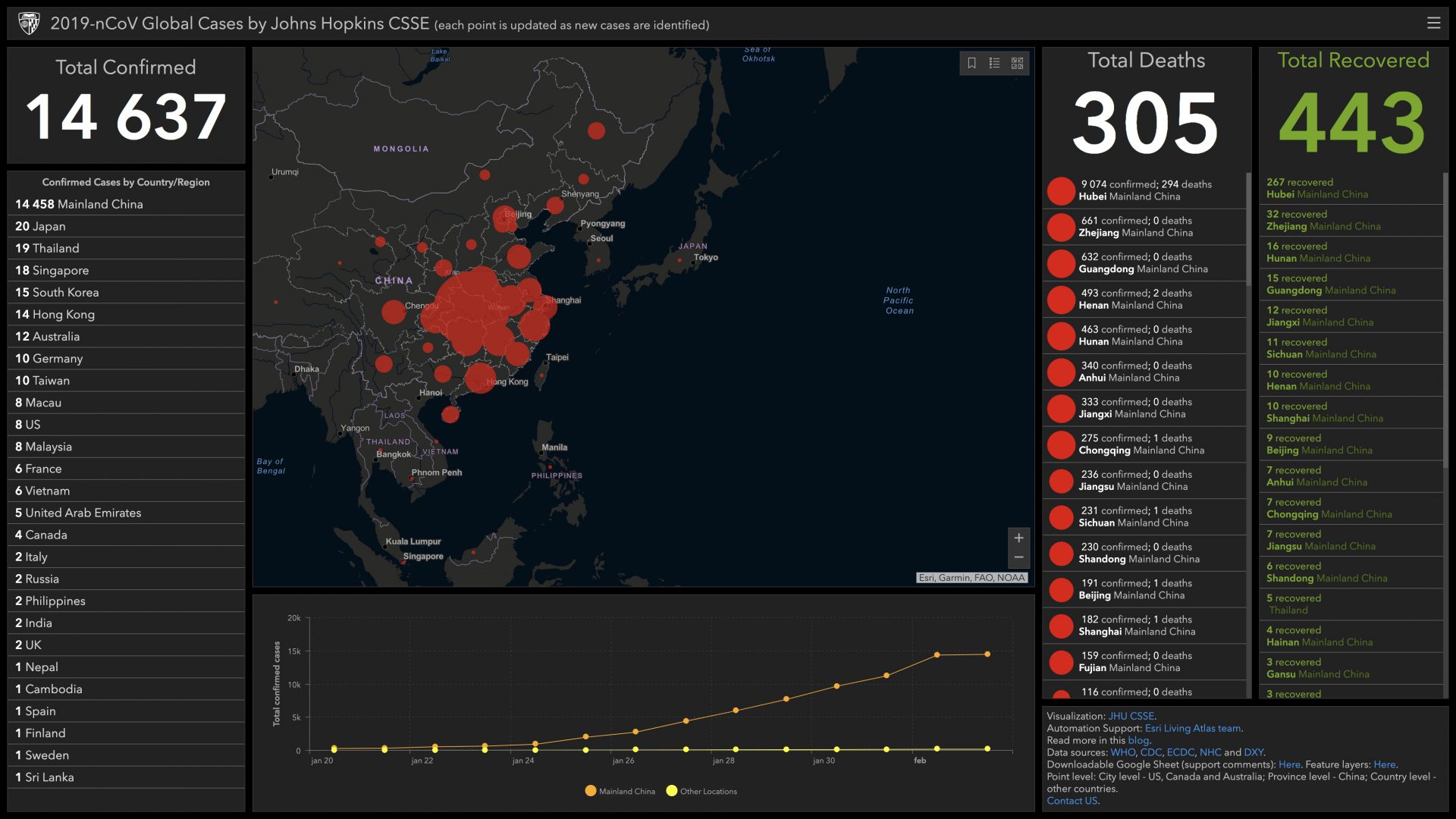Image resolution: width=1456 pixels, height=819 pixels.
Task: Select Sri Lanka in the country list
Action: 126,777
